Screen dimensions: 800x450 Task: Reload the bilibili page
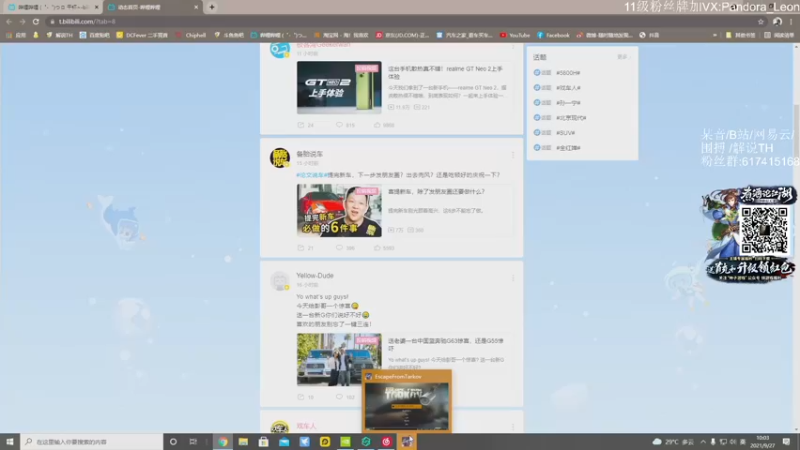pos(36,21)
